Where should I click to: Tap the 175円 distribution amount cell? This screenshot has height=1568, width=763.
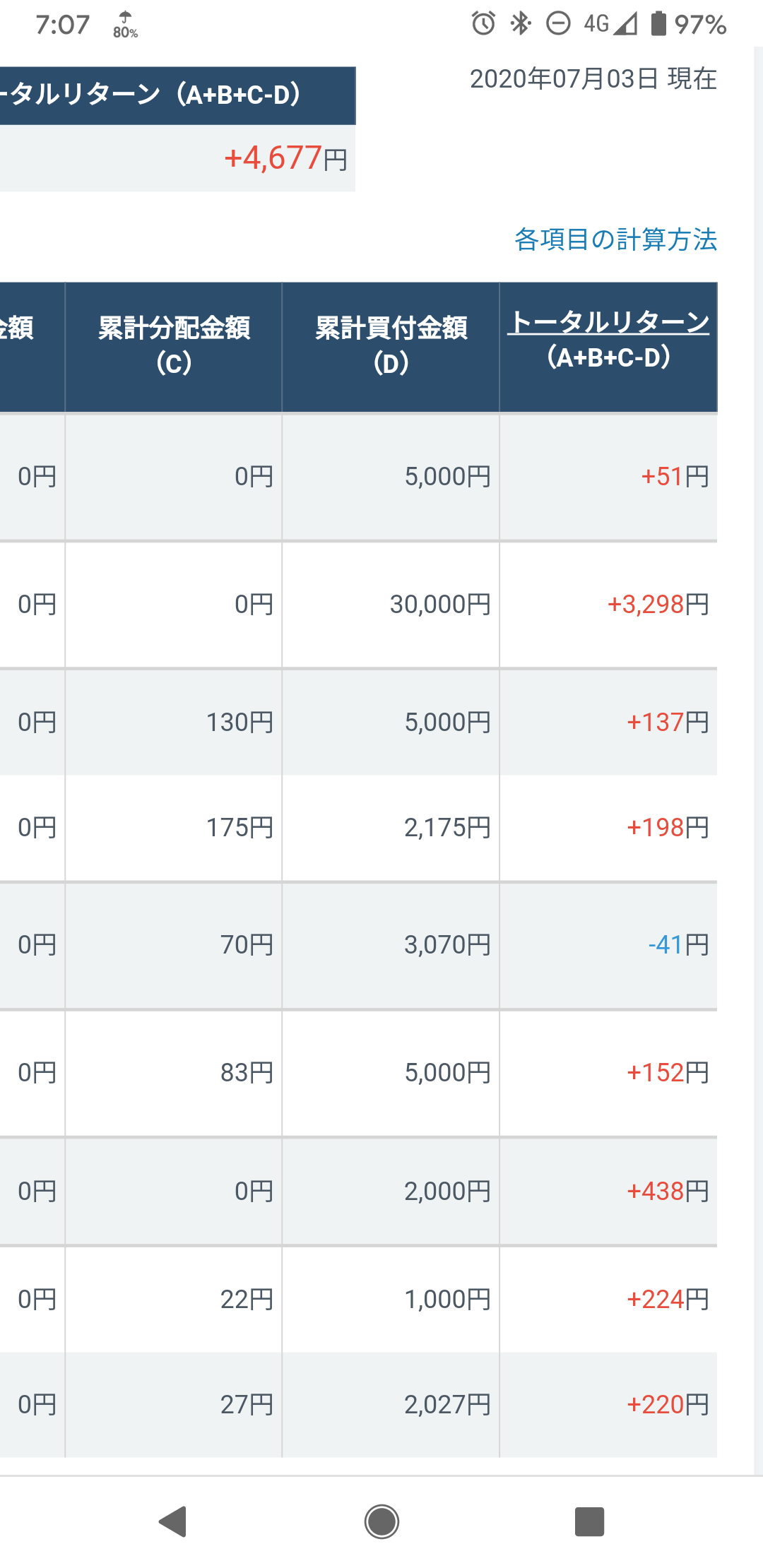[x=174, y=828]
